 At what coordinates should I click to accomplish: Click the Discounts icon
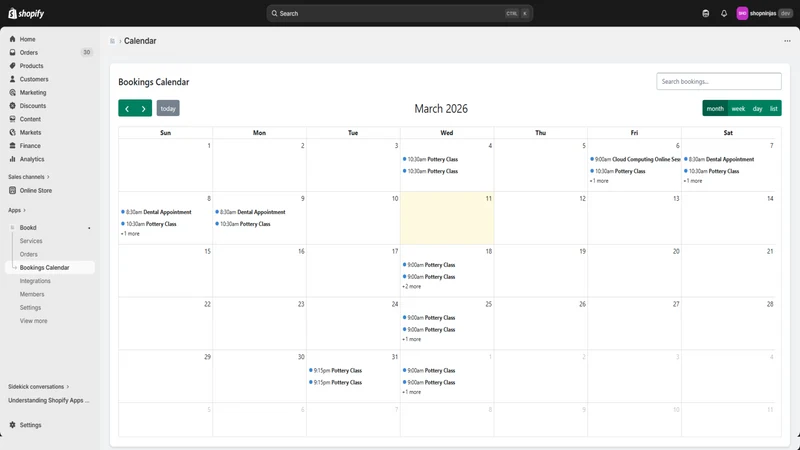tap(12, 106)
